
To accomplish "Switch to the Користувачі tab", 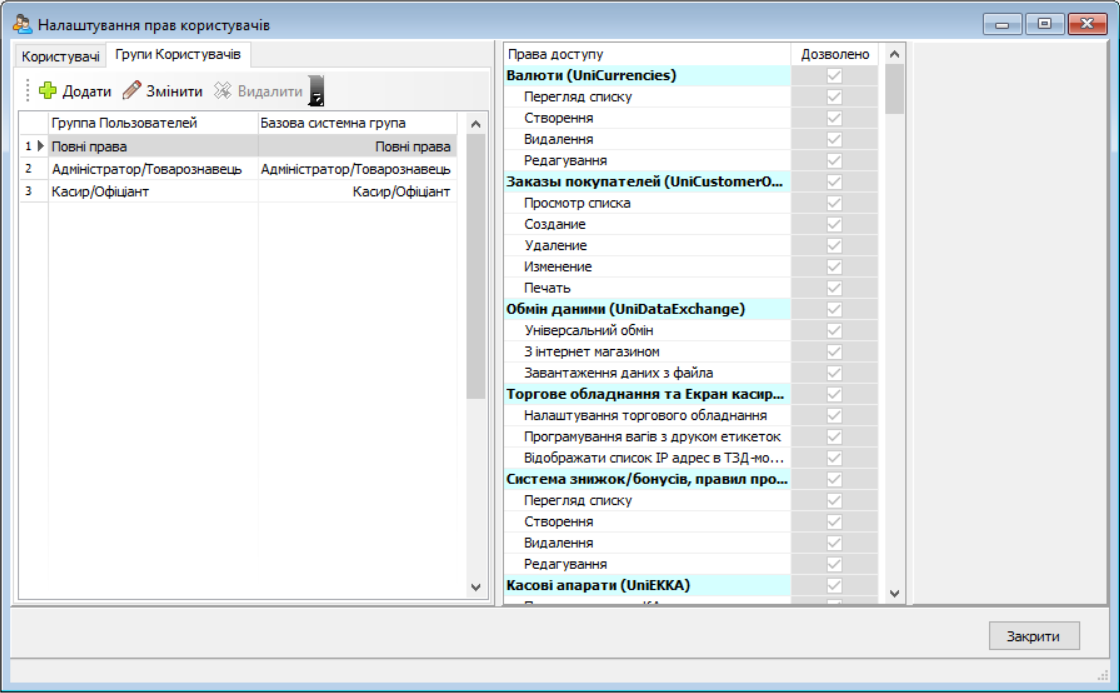I will pos(60,56).
